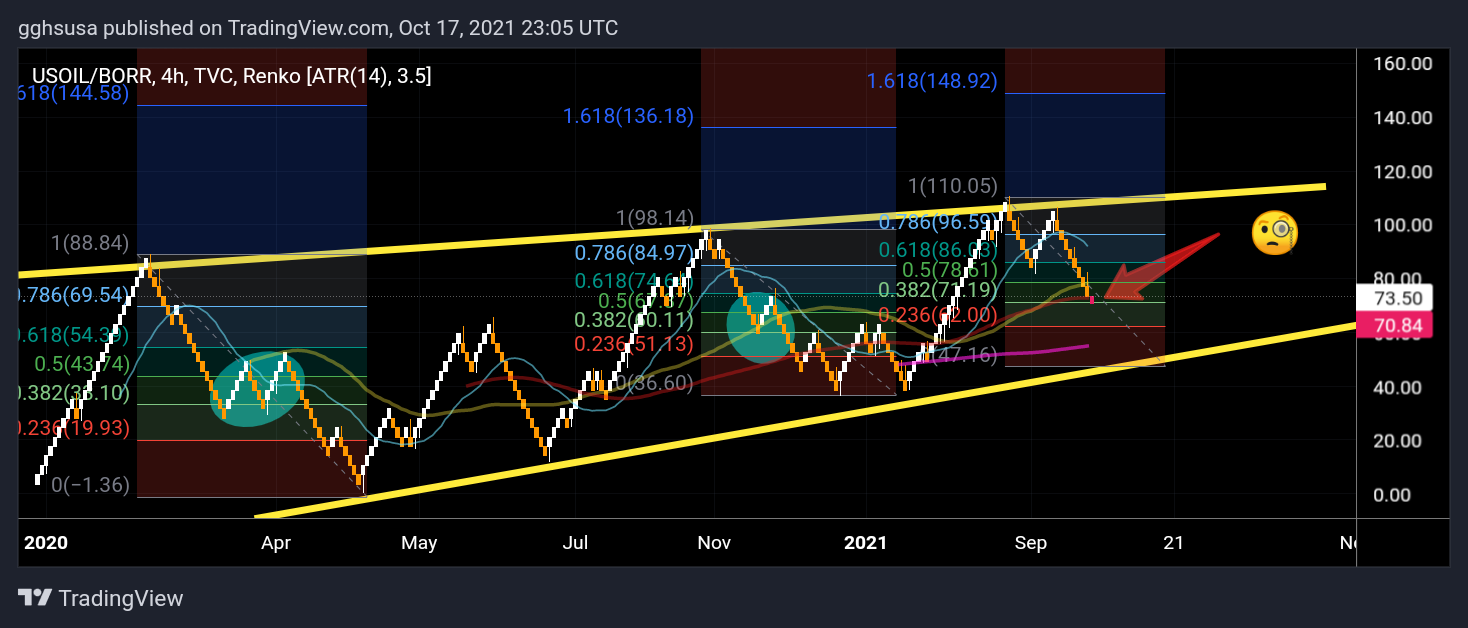The image size is (1468, 628).
Task: Select the Fibonacci label 0.236(51.13)
Action: [634, 343]
